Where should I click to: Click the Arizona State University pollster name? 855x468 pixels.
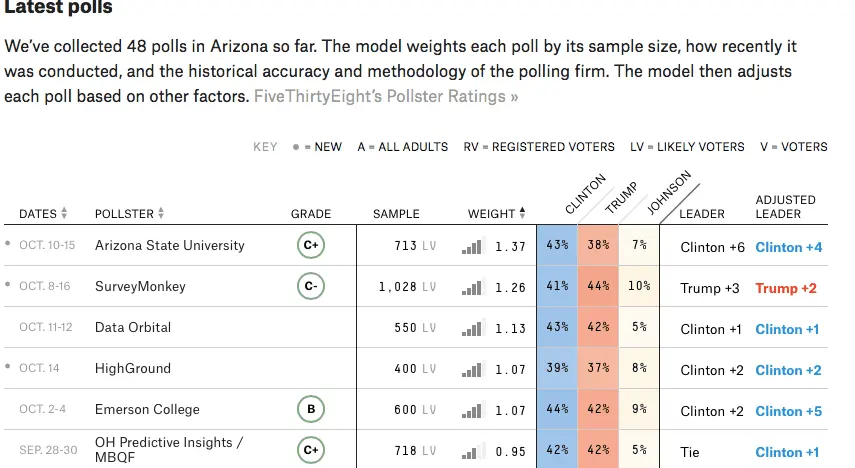tap(169, 246)
